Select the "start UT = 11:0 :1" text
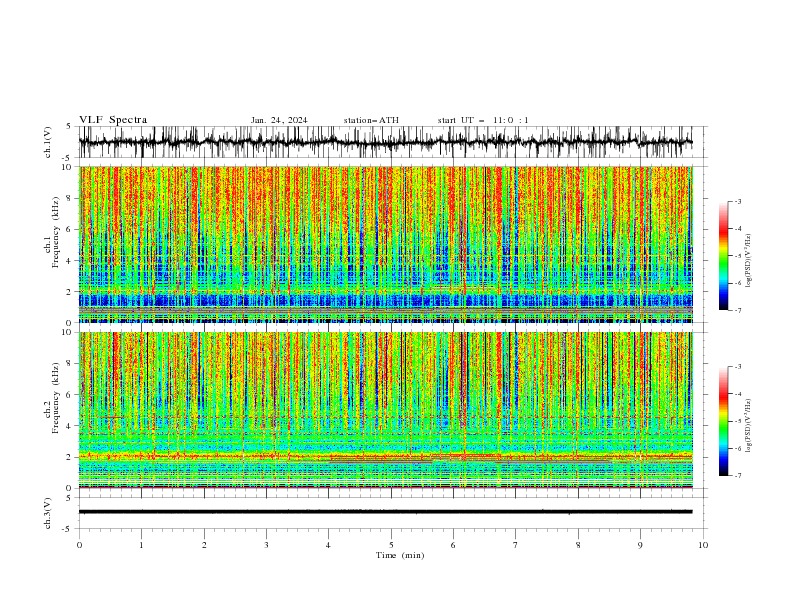The width and height of the screenshot is (792, 612). tap(483, 120)
